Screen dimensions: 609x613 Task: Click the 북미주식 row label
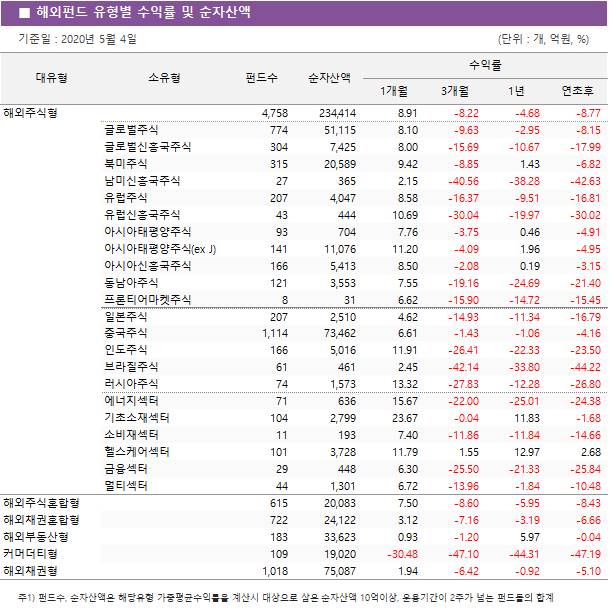(125, 163)
